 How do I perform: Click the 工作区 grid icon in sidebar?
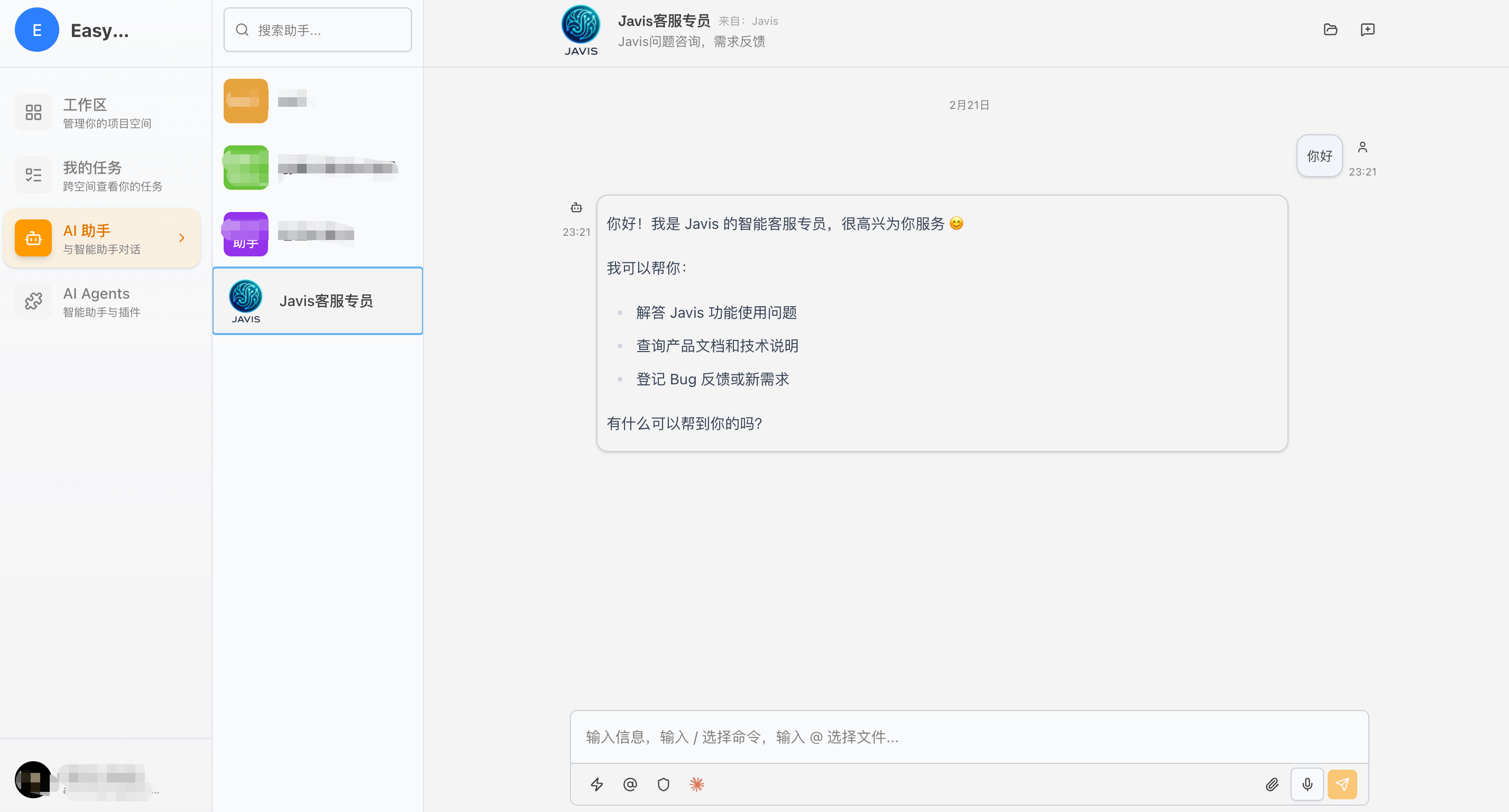(x=33, y=112)
